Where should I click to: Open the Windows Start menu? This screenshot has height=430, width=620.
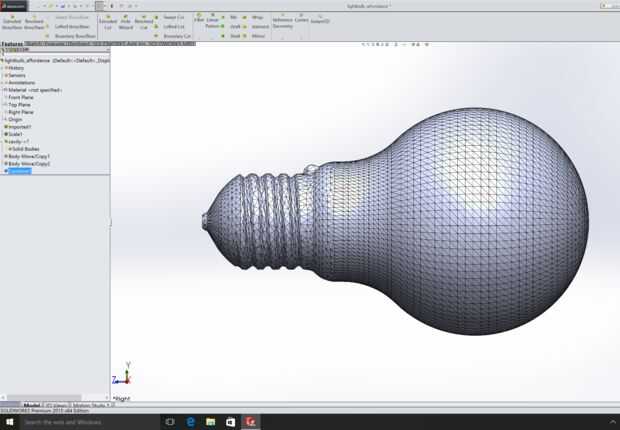[x=8, y=422]
